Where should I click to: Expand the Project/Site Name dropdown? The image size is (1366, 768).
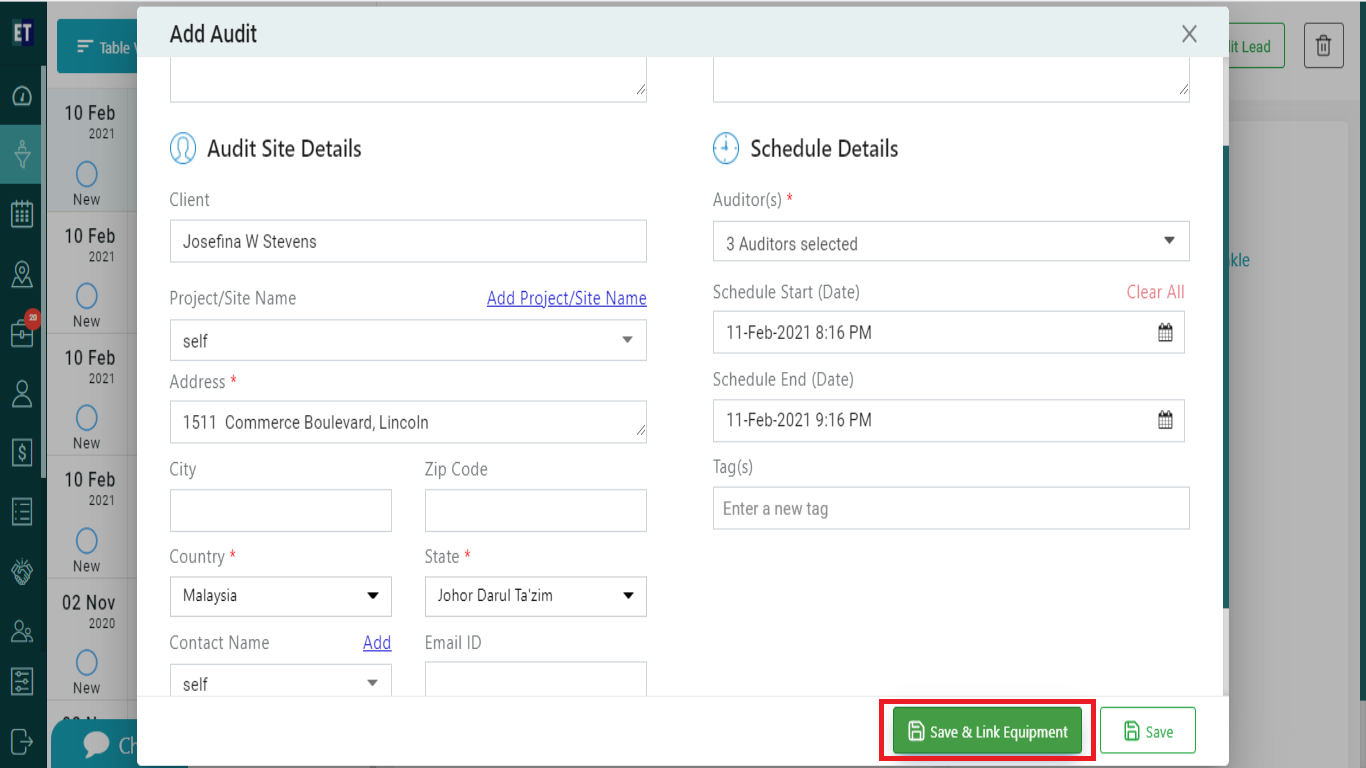coord(408,340)
